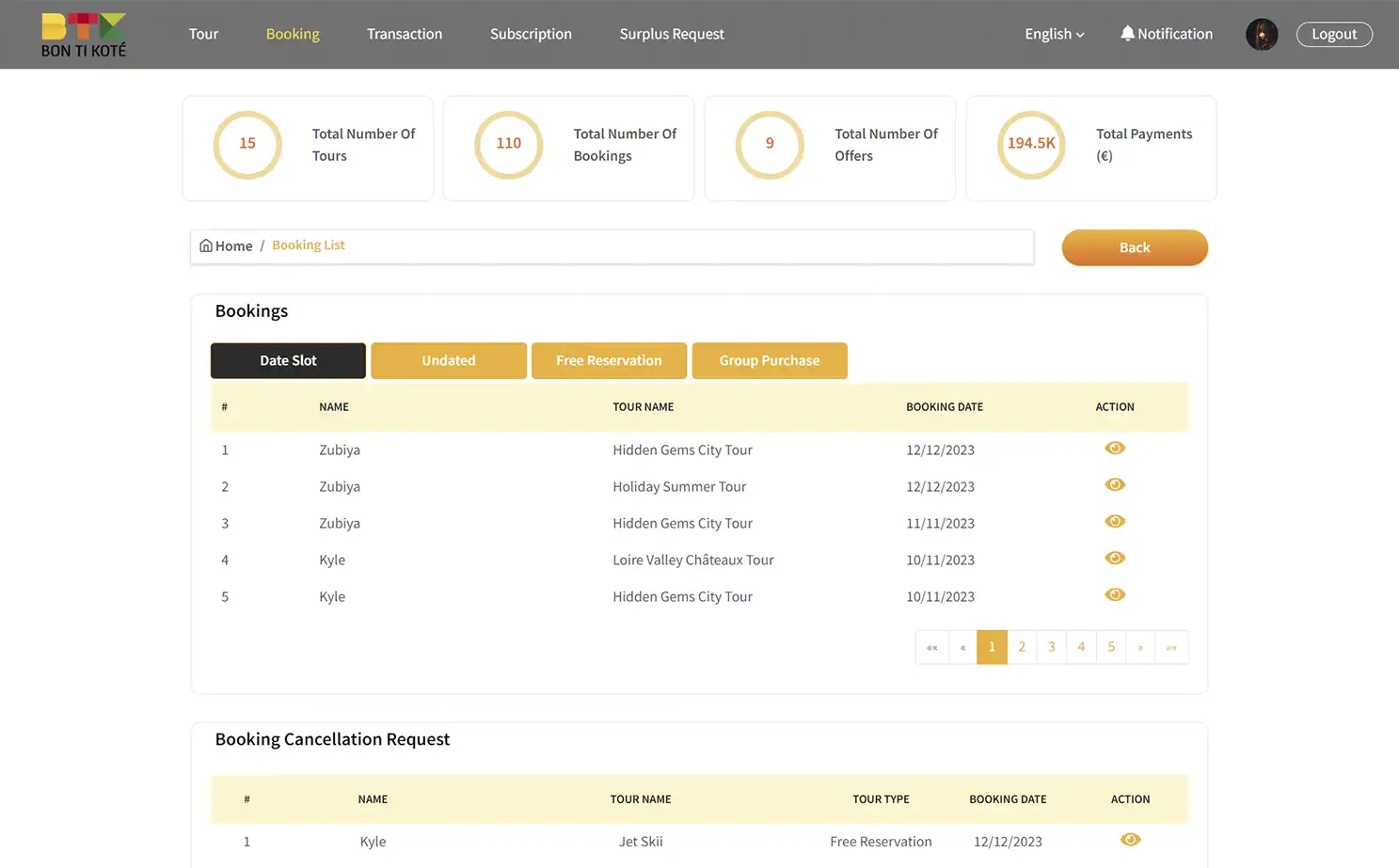Open the English language dropdown
Image resolution: width=1399 pixels, height=868 pixels.
tap(1054, 34)
